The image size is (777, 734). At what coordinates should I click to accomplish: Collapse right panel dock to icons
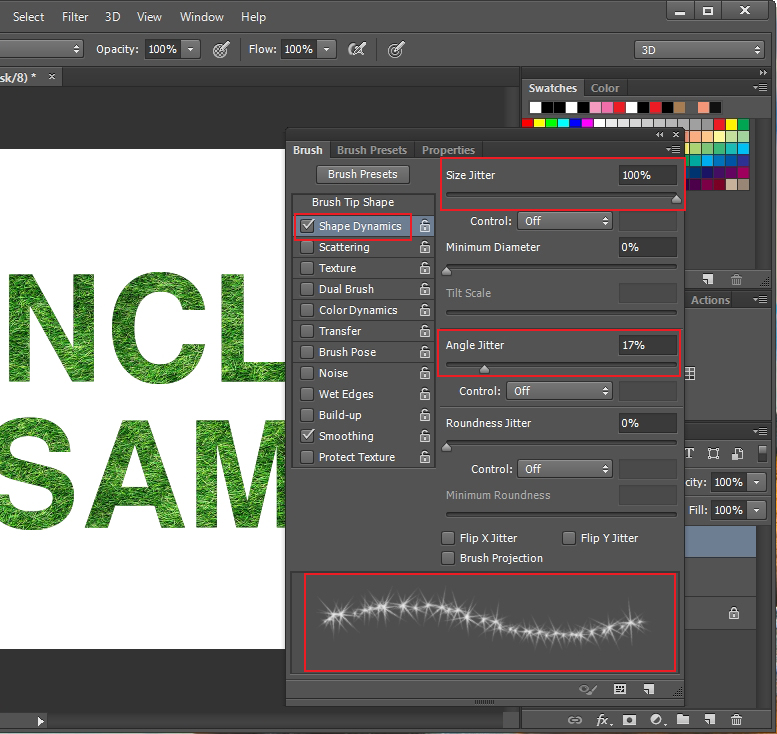click(x=763, y=72)
